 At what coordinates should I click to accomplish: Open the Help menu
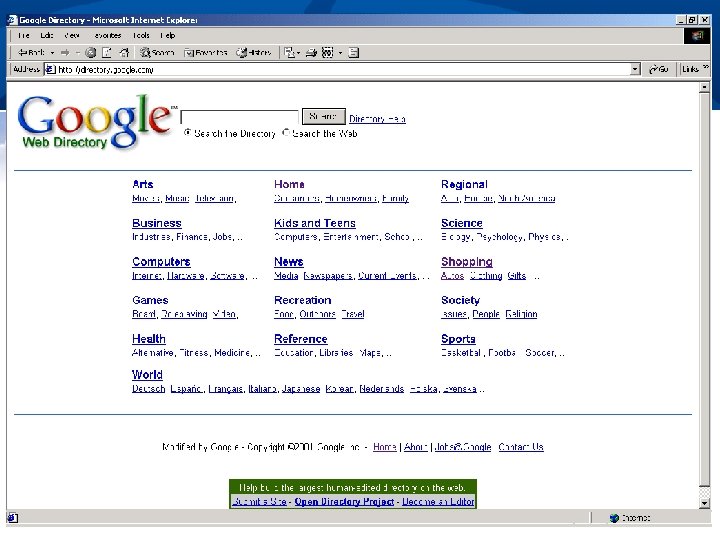[168, 35]
